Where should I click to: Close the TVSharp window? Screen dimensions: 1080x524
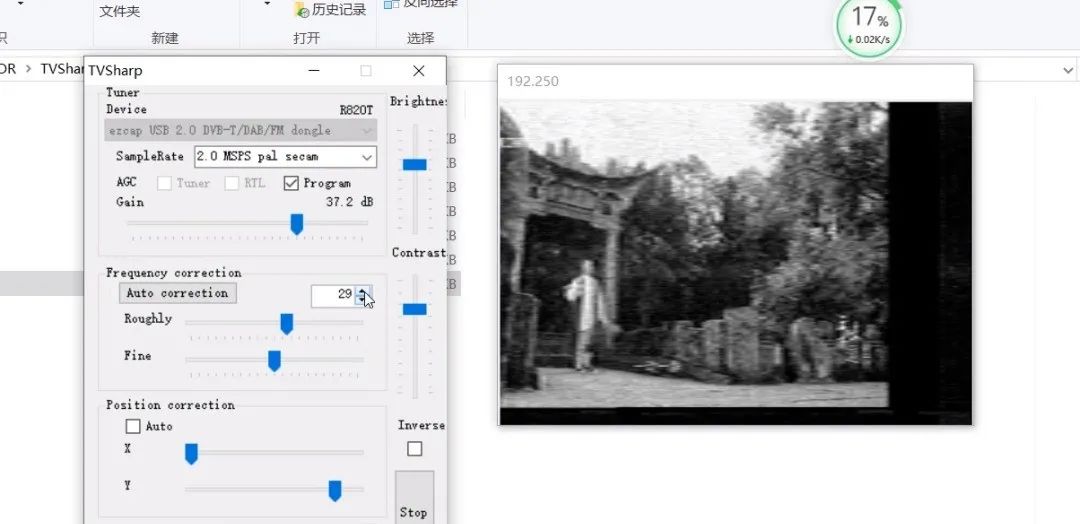pyautogui.click(x=419, y=71)
